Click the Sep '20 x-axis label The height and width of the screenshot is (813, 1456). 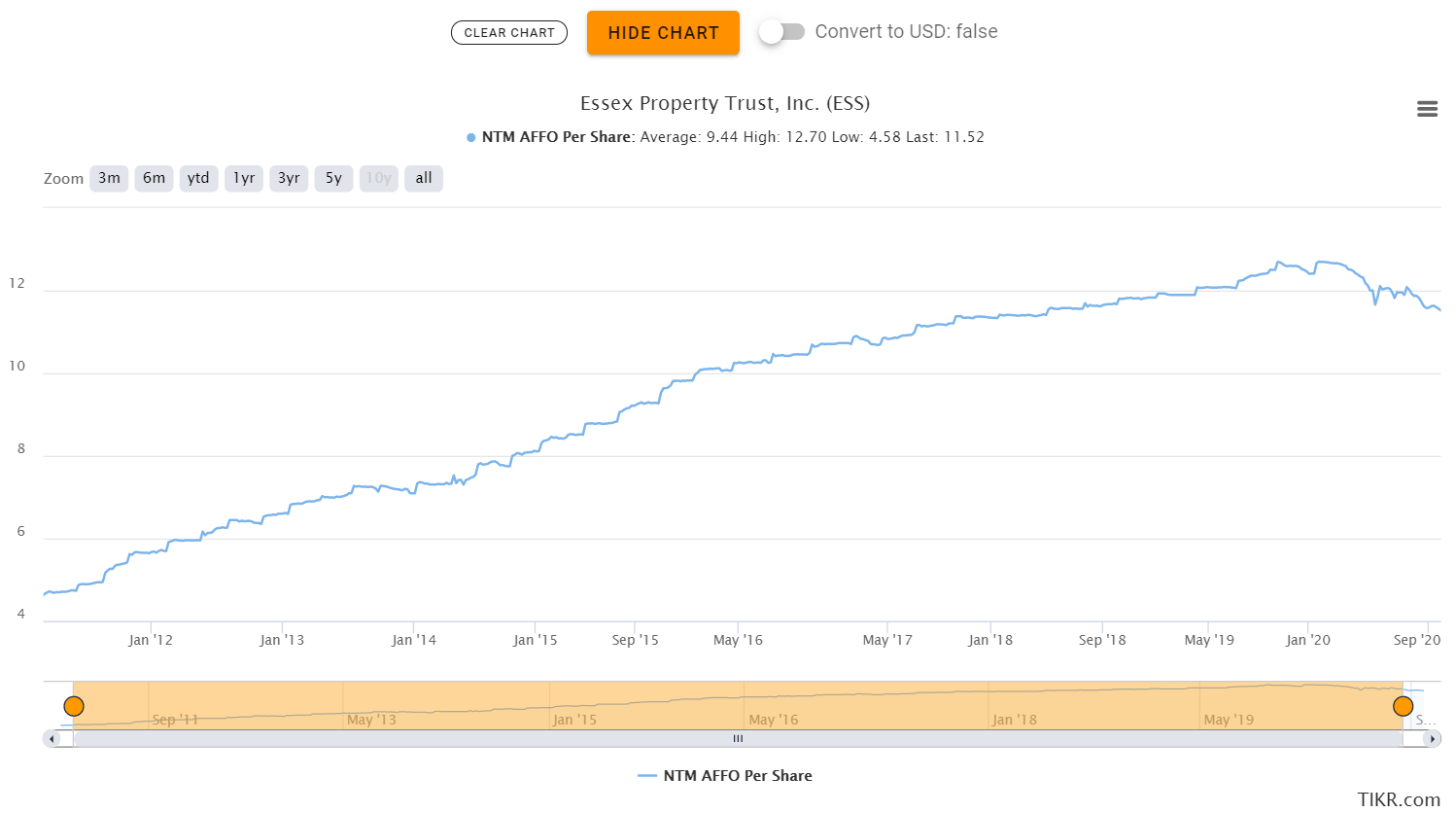(1417, 640)
